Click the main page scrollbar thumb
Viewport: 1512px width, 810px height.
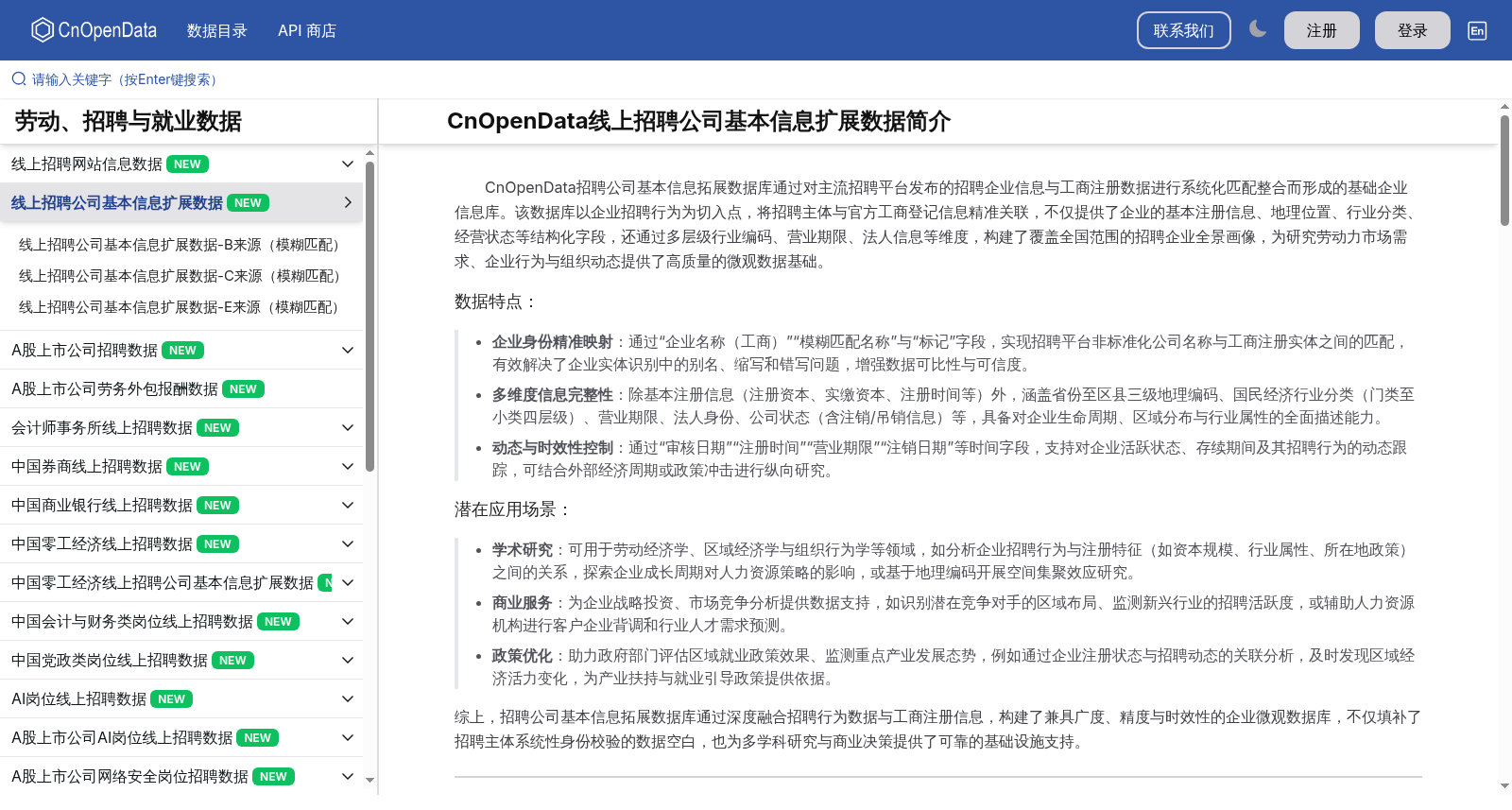1504,170
